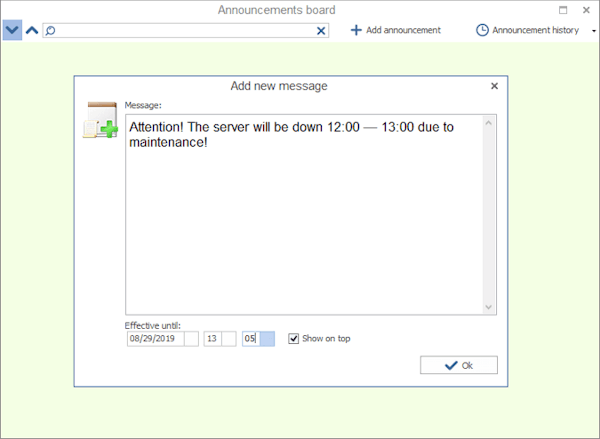Clear the search box with X icon
Image resolution: width=600 pixels, height=439 pixels.
[x=321, y=31]
